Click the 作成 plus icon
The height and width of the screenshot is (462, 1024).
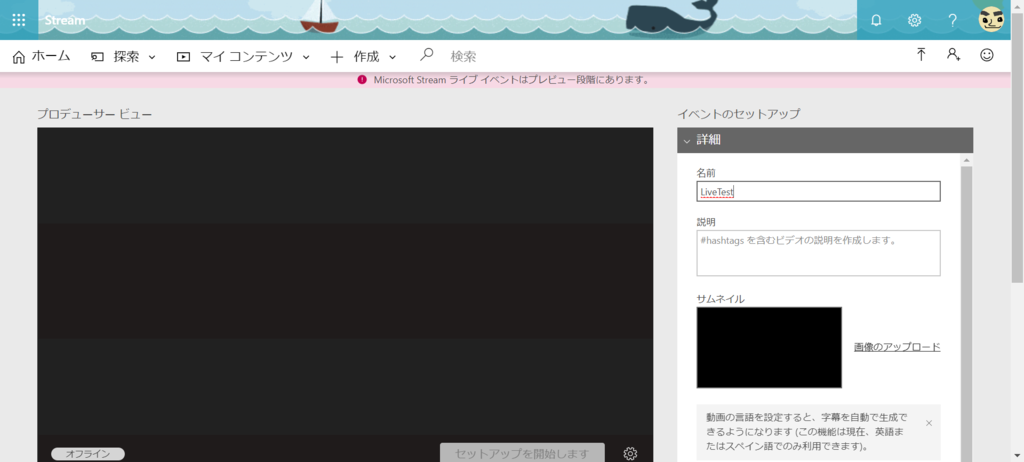click(337, 58)
